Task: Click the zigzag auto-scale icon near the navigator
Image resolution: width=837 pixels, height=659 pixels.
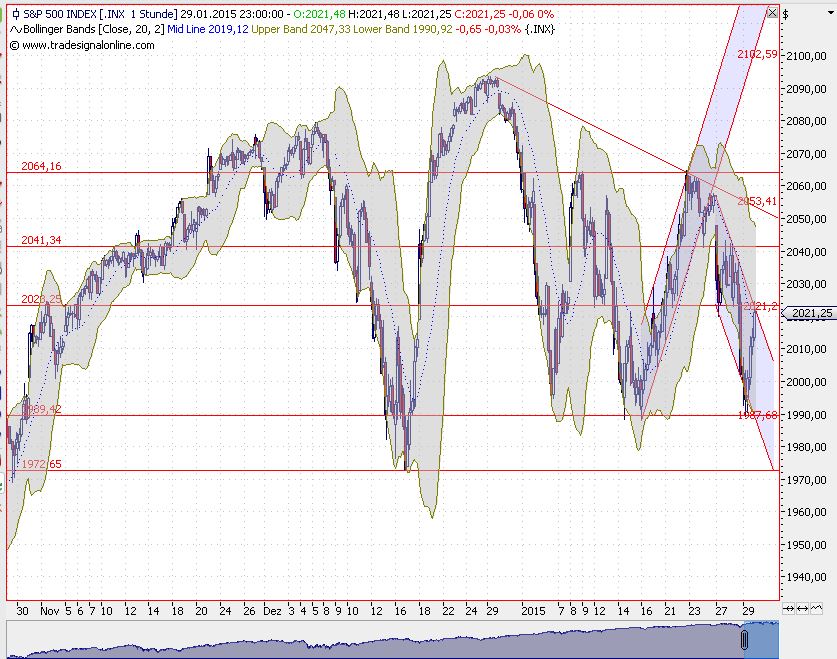Action: coord(815,608)
